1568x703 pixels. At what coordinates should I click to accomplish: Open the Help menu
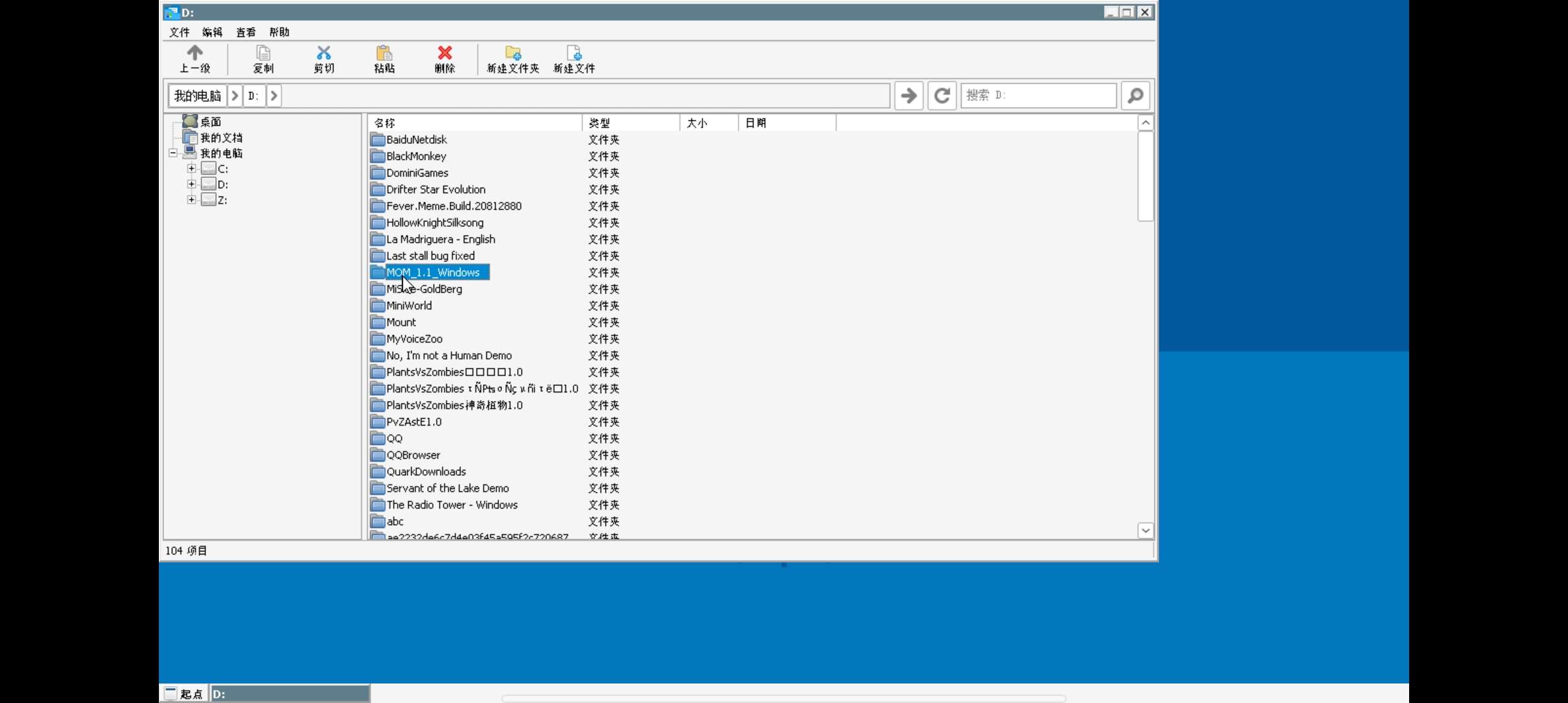[x=279, y=32]
